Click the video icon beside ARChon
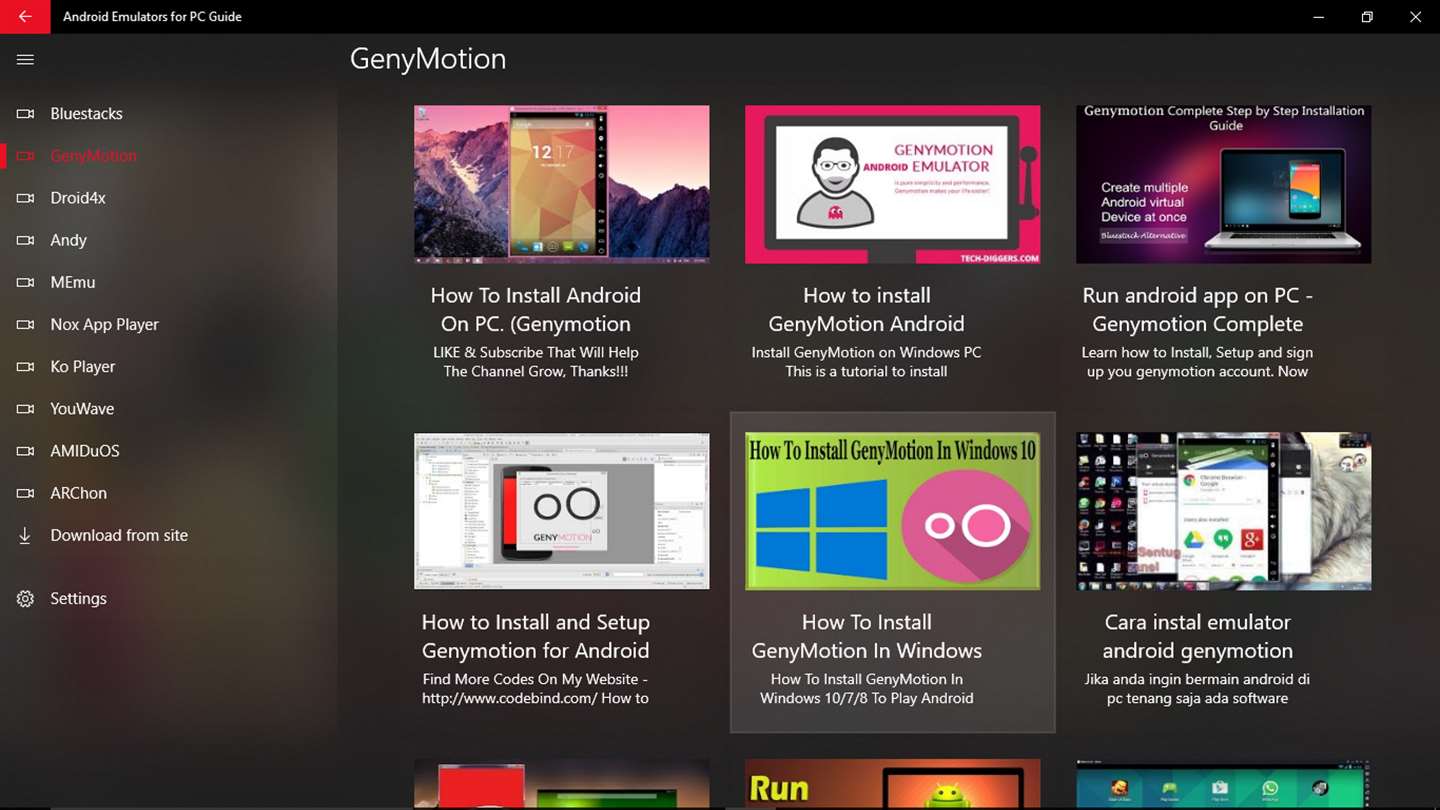1440x810 pixels. pyautogui.click(x=25, y=493)
